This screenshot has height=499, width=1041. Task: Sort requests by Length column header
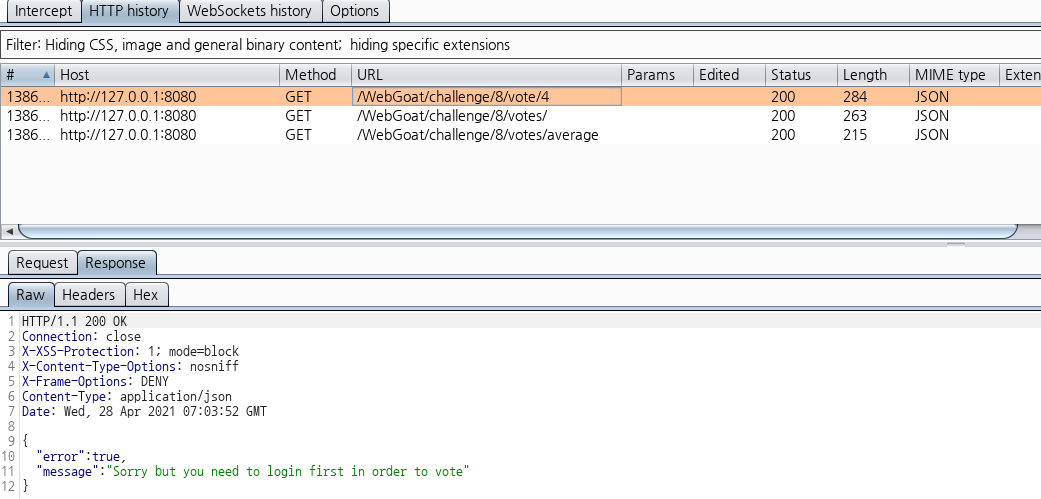click(871, 75)
